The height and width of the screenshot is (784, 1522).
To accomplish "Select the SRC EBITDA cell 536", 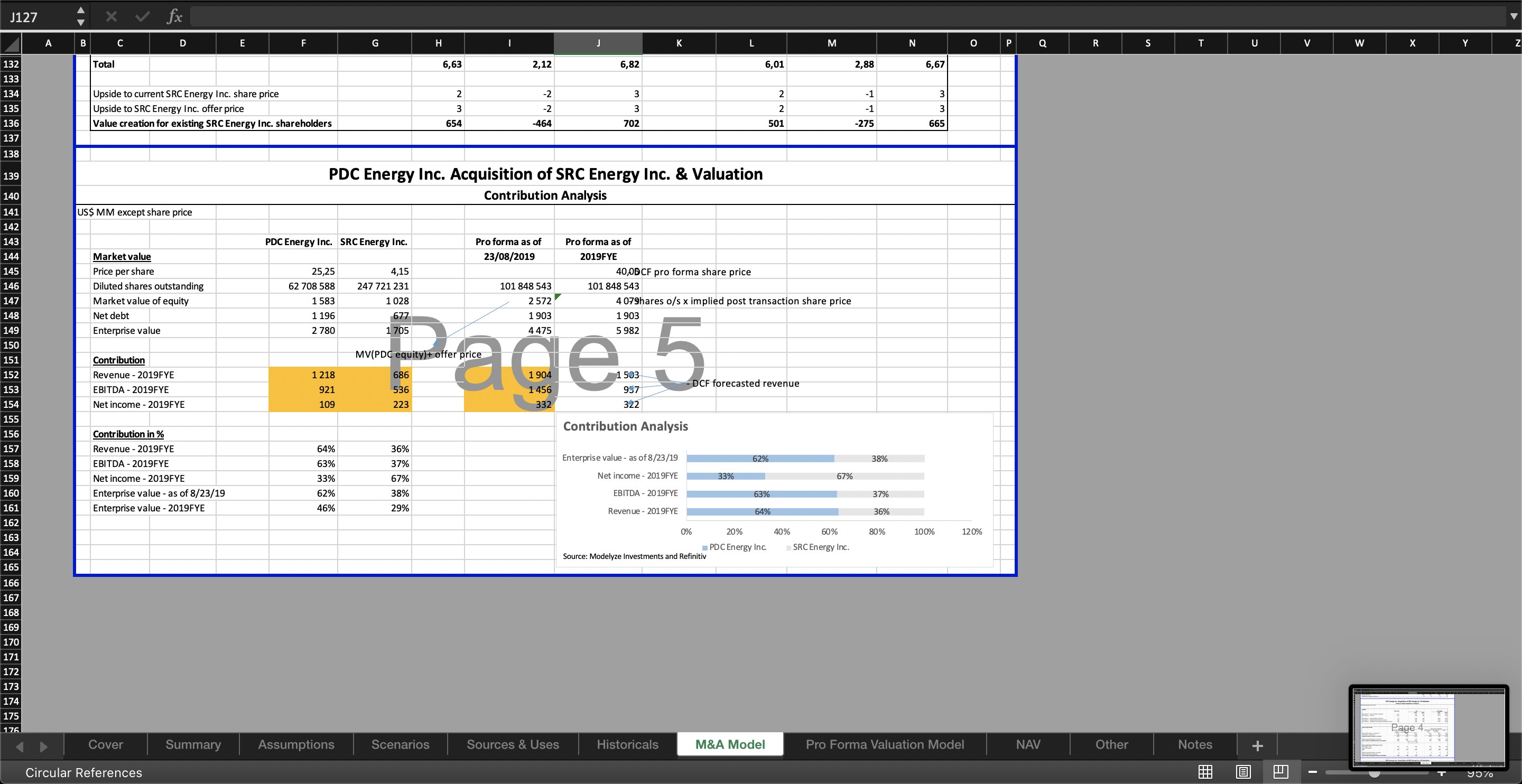I will point(375,389).
